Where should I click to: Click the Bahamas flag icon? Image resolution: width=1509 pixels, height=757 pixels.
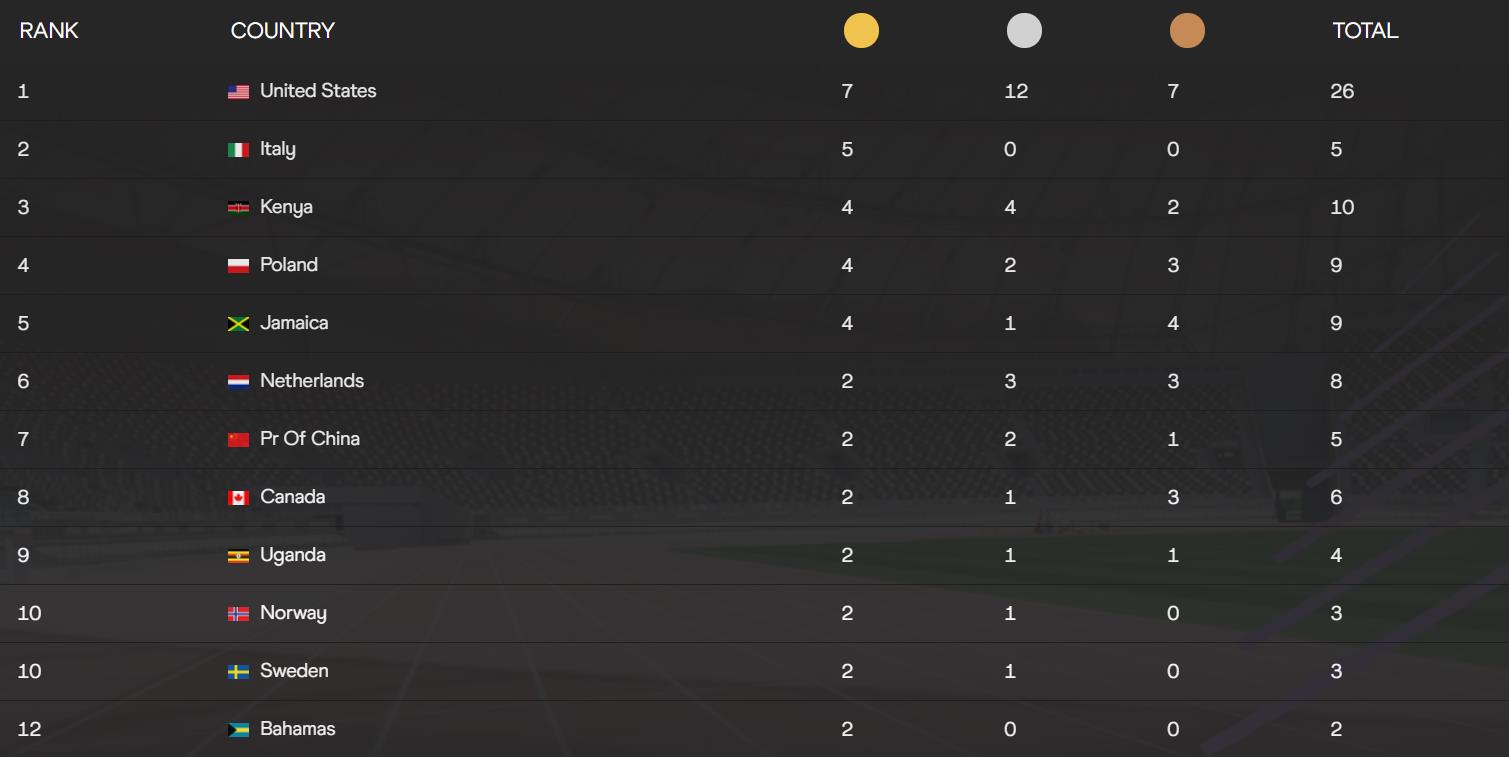tap(238, 730)
